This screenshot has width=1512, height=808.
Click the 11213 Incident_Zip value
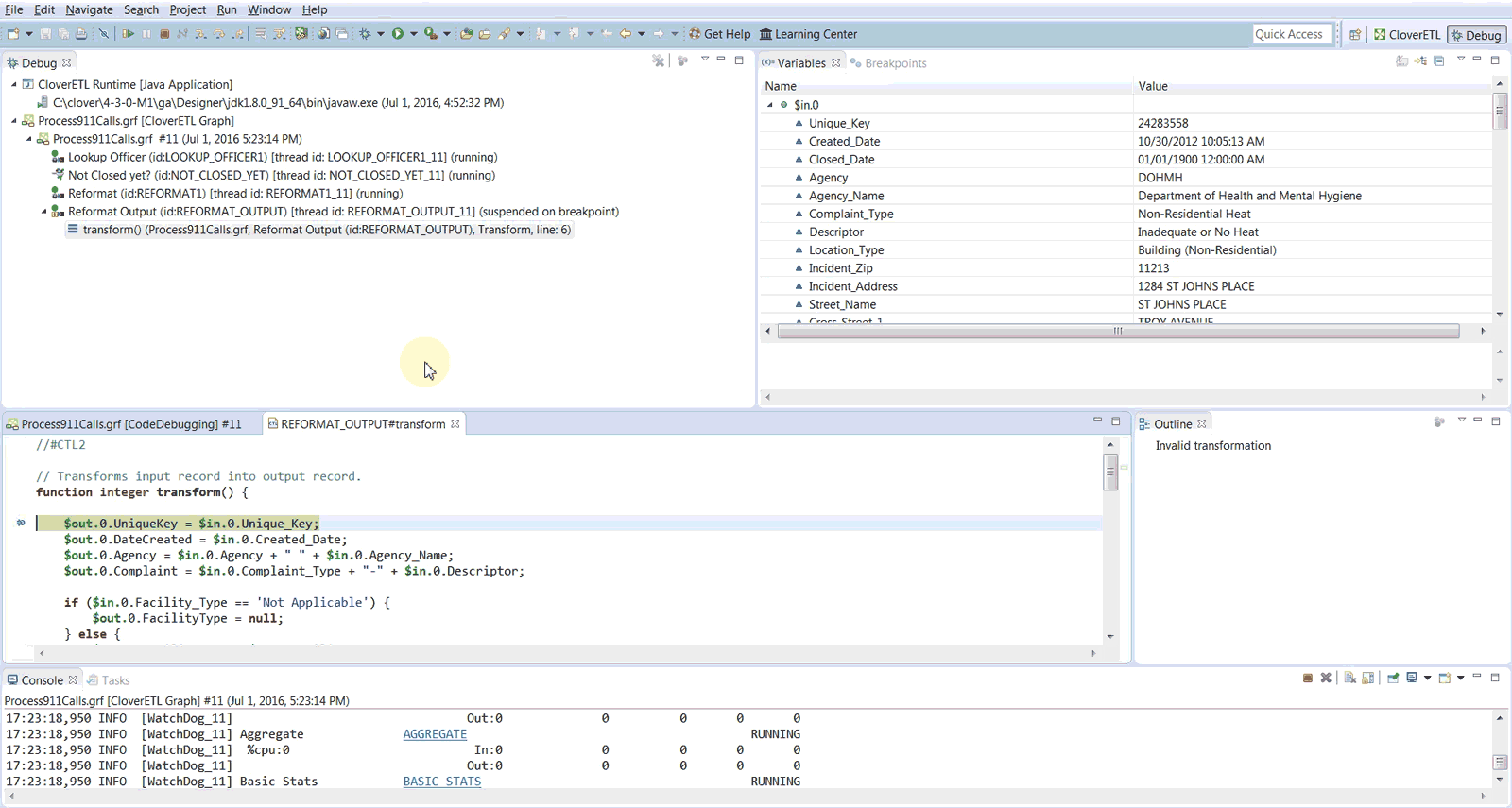(x=1153, y=268)
